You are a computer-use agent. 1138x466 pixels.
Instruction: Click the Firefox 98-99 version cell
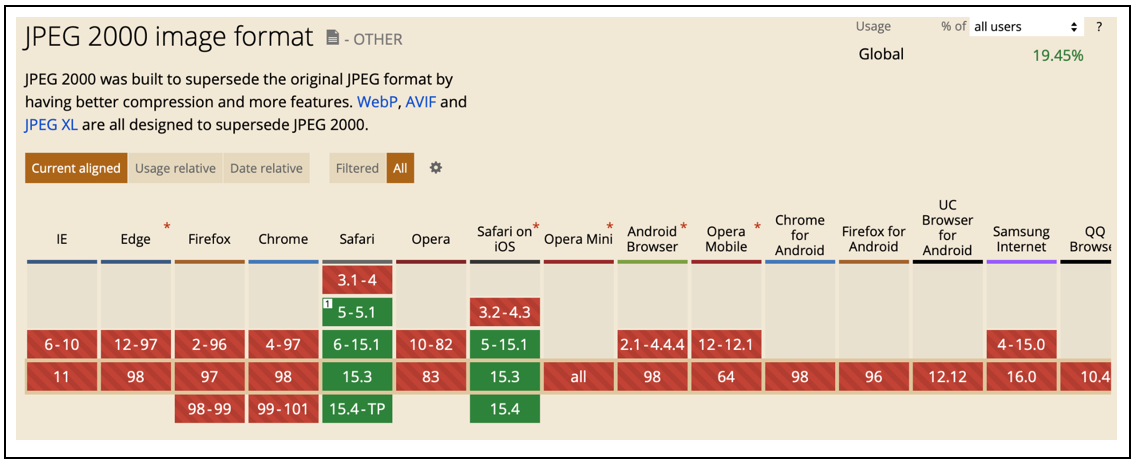pos(209,409)
